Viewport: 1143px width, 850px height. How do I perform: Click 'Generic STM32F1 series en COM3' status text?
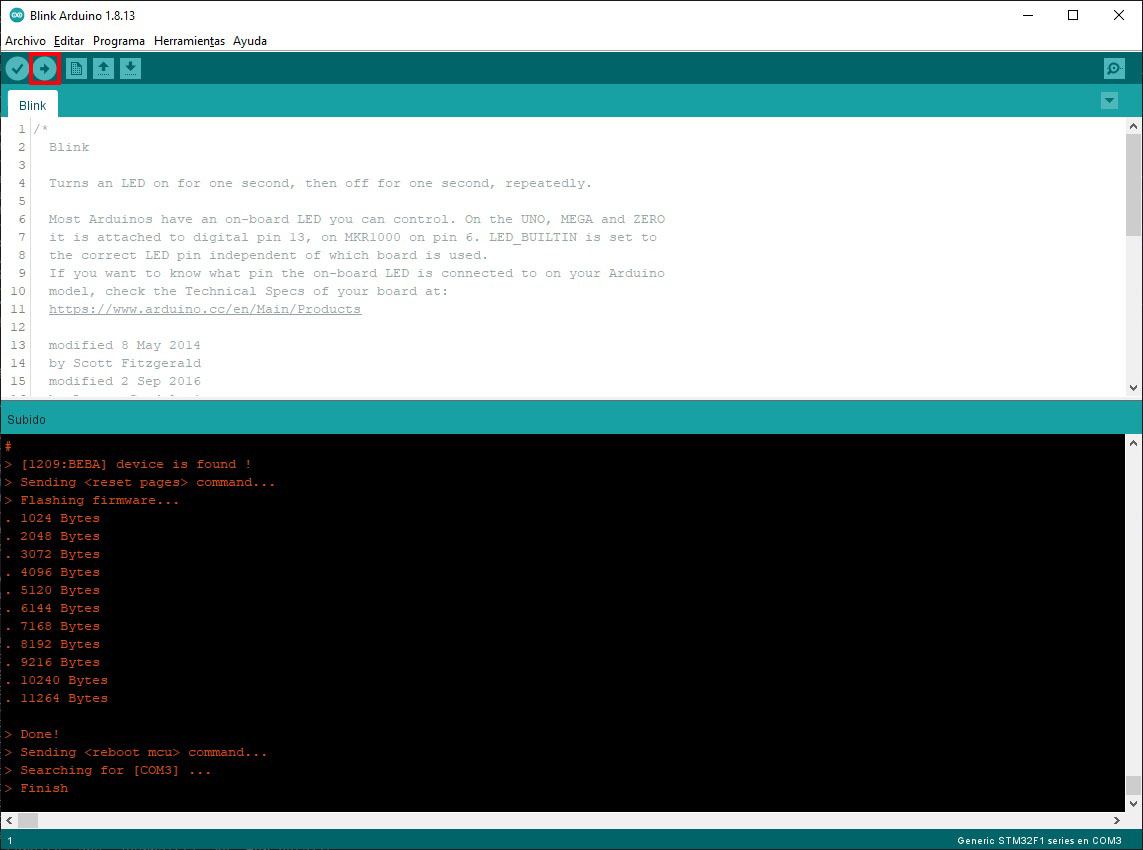[1039, 841]
